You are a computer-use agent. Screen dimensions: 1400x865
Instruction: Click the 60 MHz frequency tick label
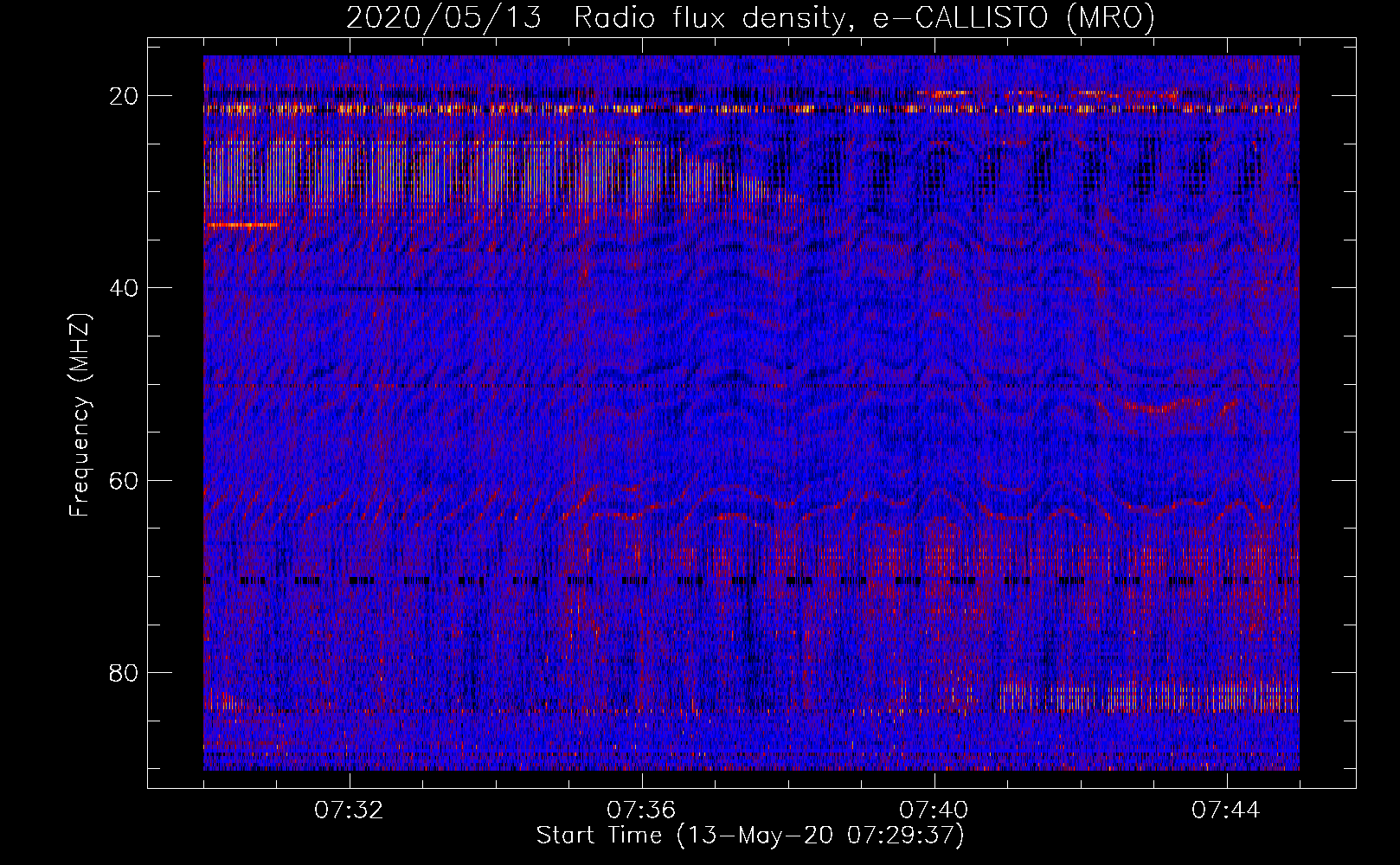tap(125, 480)
